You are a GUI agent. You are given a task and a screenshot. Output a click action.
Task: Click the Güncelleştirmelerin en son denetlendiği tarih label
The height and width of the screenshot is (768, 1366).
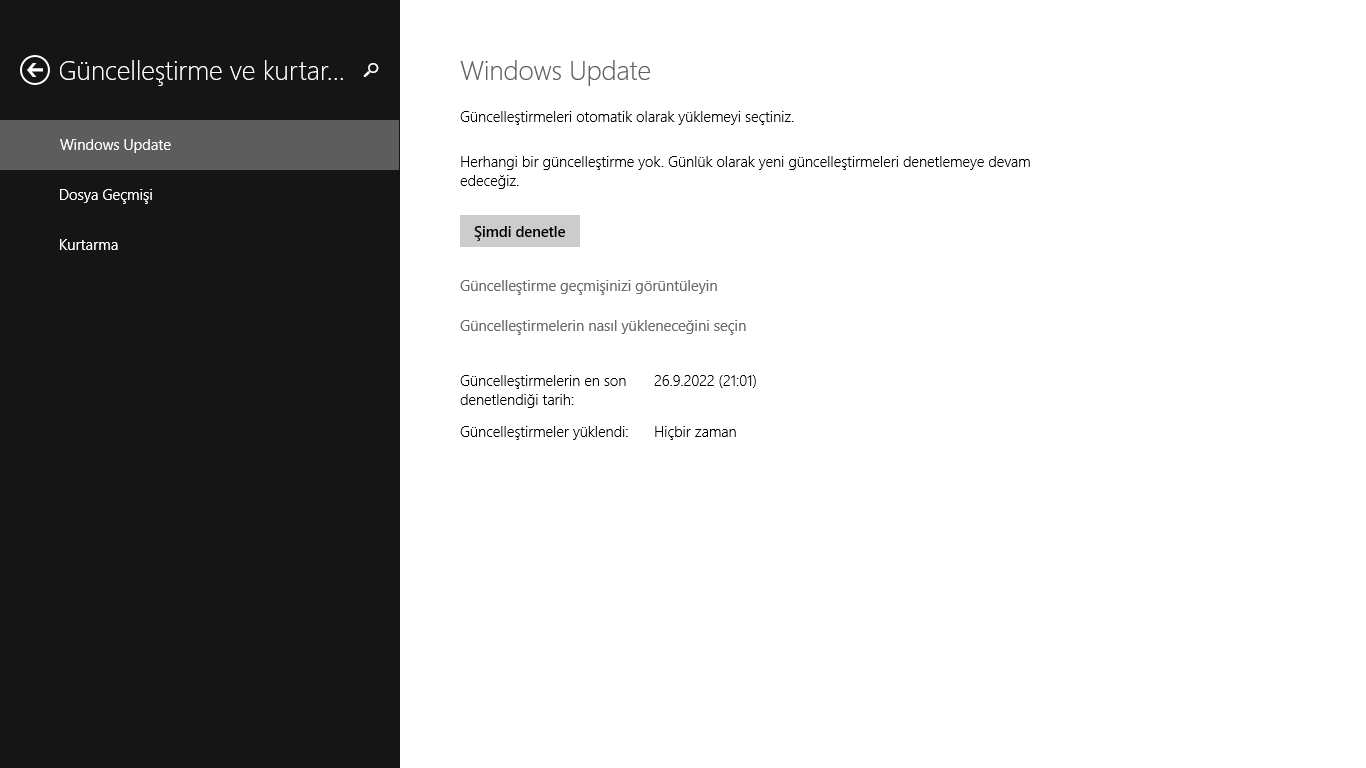543,390
